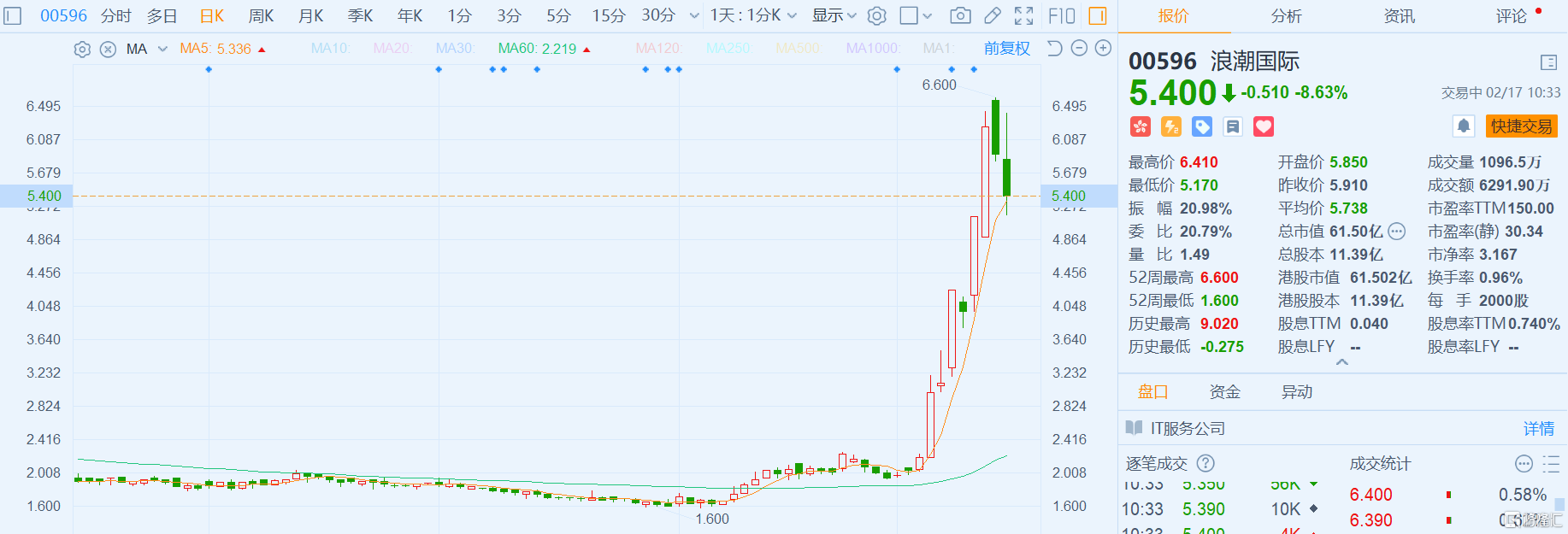Toggle the left panel layout icon
This screenshot has width=1568, height=534.
[13, 15]
